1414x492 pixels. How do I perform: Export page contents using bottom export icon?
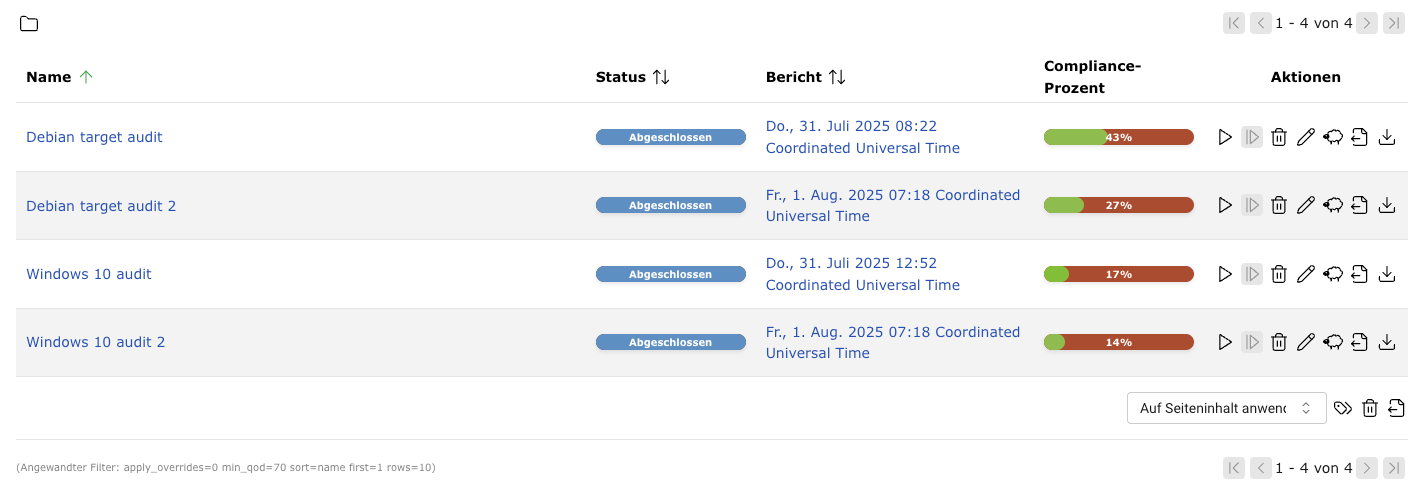pyautogui.click(x=1396, y=408)
